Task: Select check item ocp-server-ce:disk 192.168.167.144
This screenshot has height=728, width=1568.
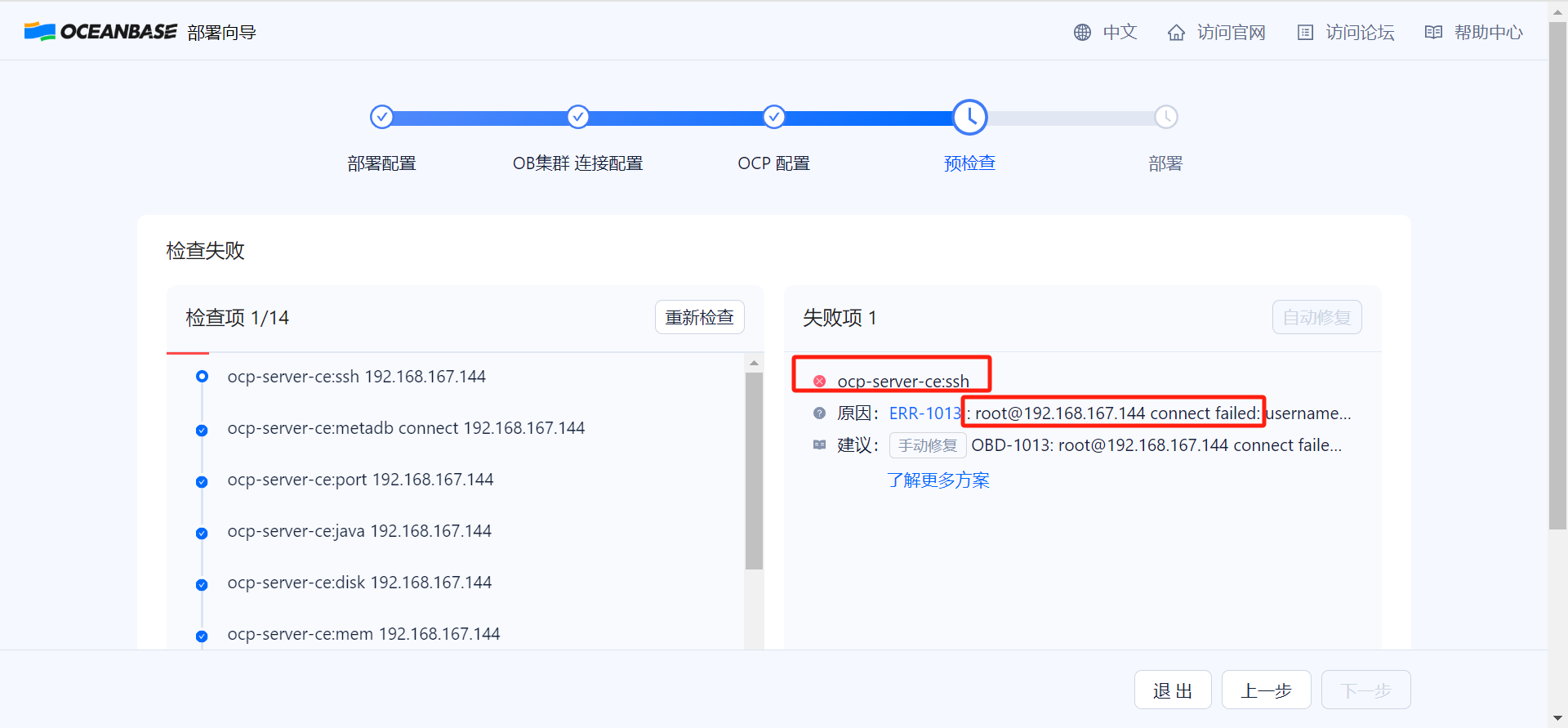Action: pyautogui.click(x=360, y=583)
